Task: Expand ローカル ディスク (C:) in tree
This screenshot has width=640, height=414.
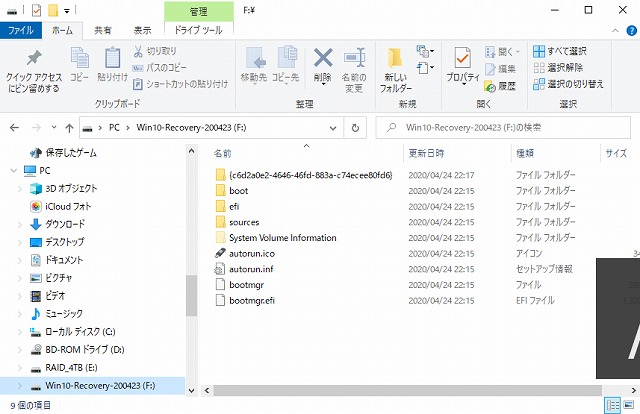Action: coord(20,332)
